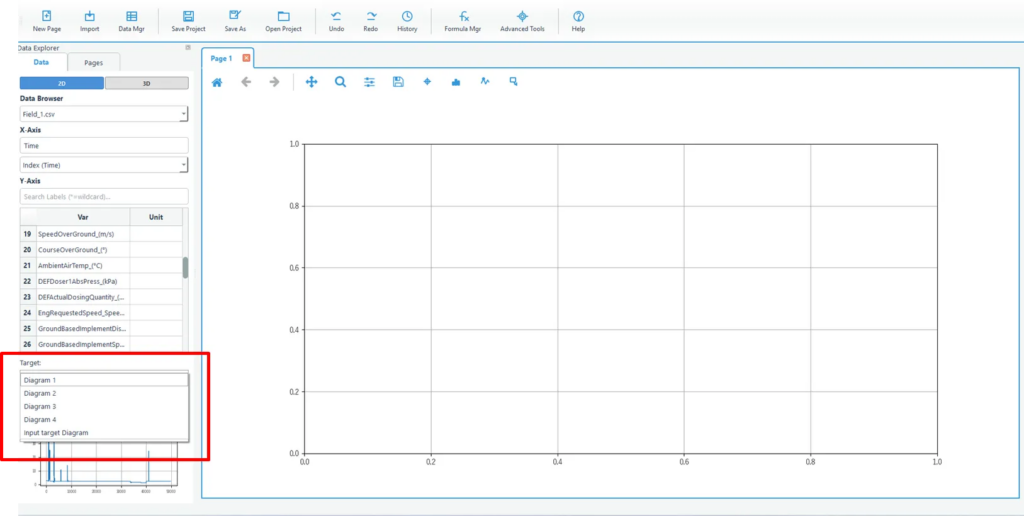Select the pan/move arrows tool
The width and height of the screenshot is (1024, 516).
(x=311, y=82)
